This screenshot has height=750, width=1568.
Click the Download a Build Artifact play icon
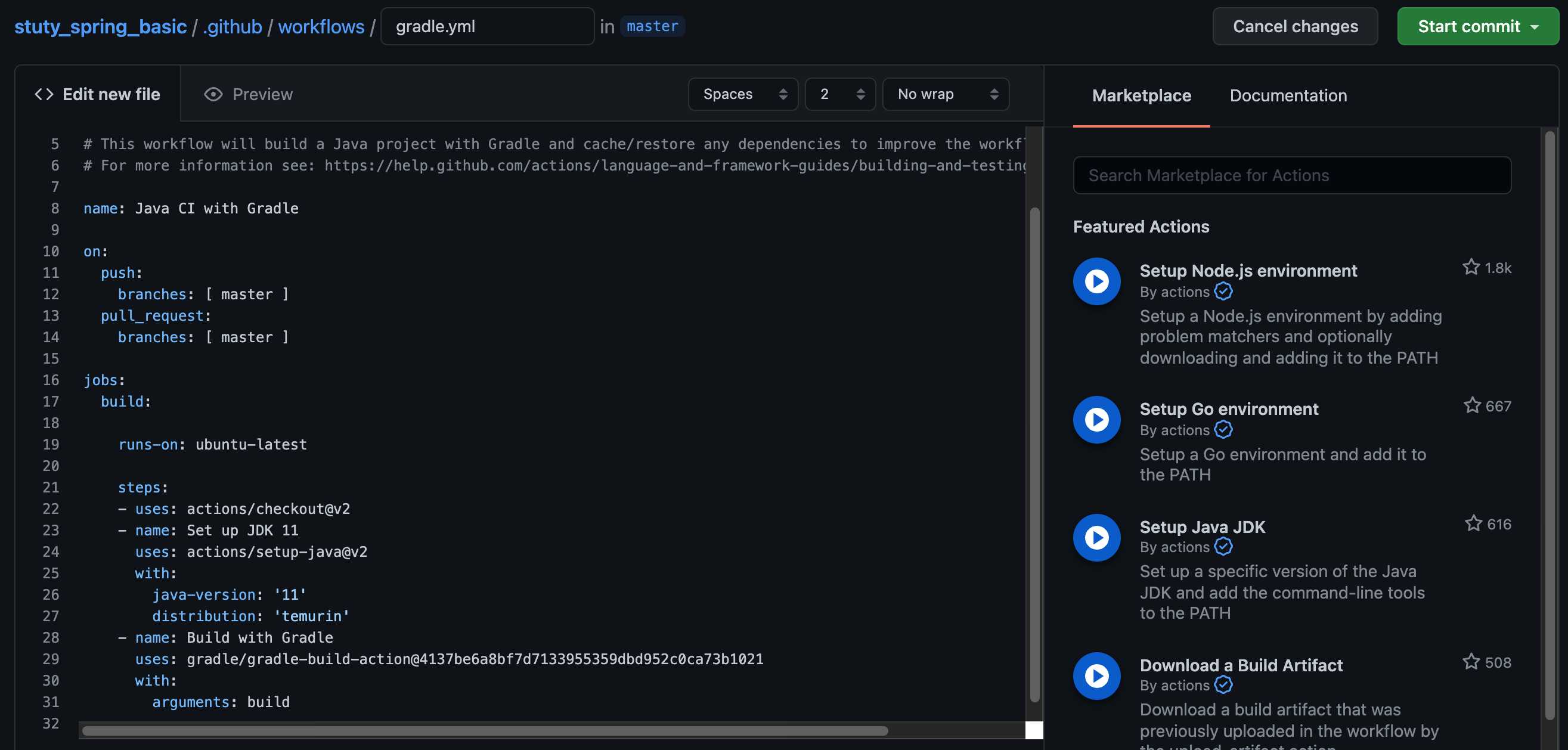tap(1096, 675)
